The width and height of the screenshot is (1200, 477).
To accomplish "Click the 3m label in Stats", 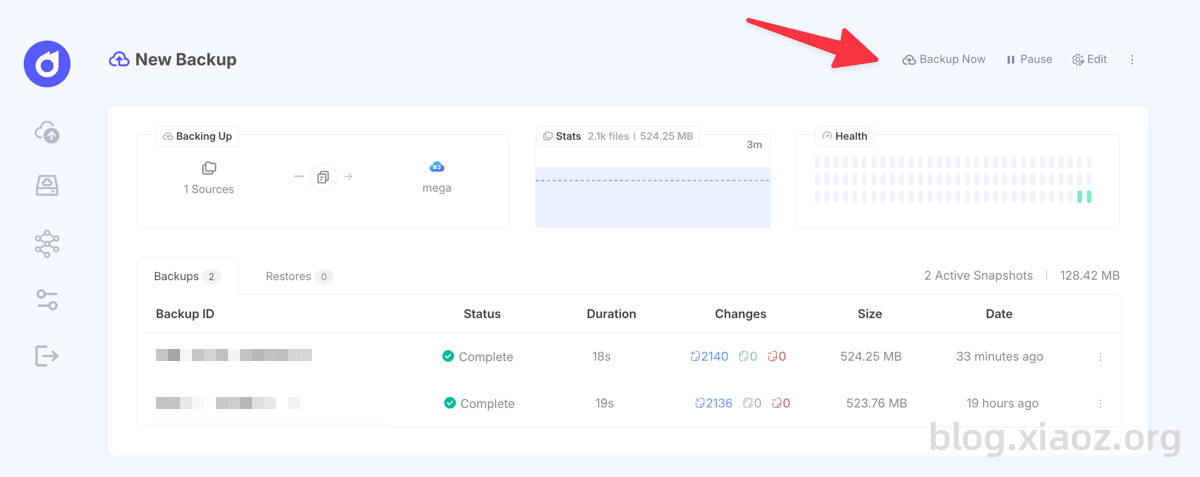I will click(754, 145).
